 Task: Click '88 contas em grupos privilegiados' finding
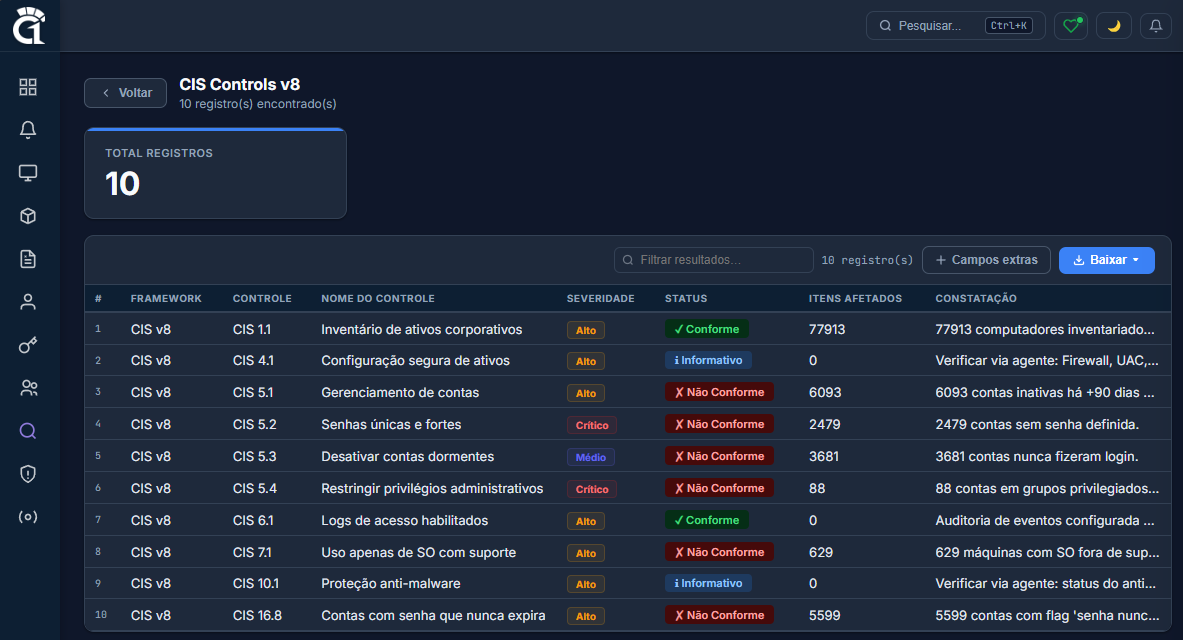pyautogui.click(x=1047, y=488)
